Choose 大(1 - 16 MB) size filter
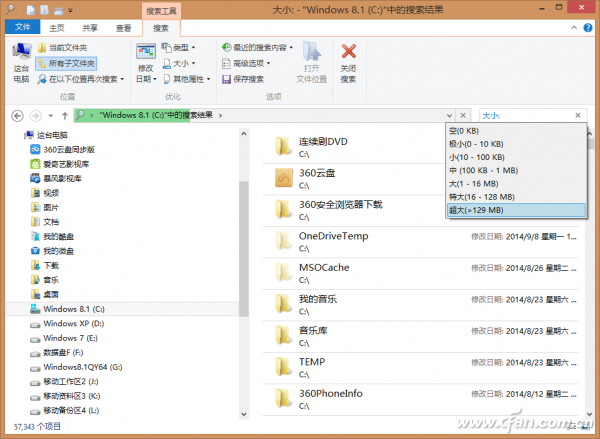Viewport: 600px width, 439px height. click(516, 184)
